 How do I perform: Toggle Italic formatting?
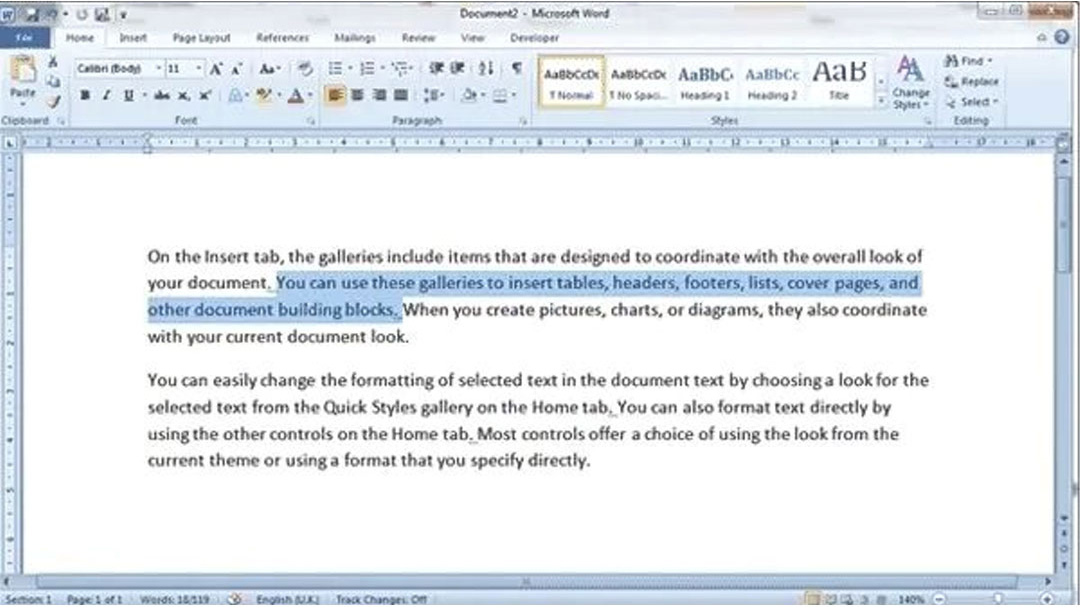pos(106,95)
